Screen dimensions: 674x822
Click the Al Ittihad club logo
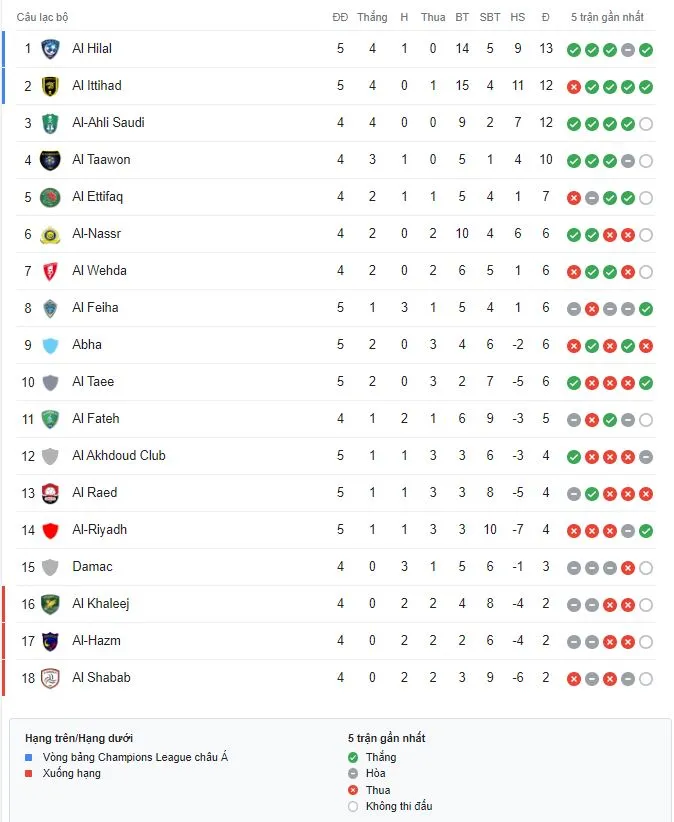[50, 86]
